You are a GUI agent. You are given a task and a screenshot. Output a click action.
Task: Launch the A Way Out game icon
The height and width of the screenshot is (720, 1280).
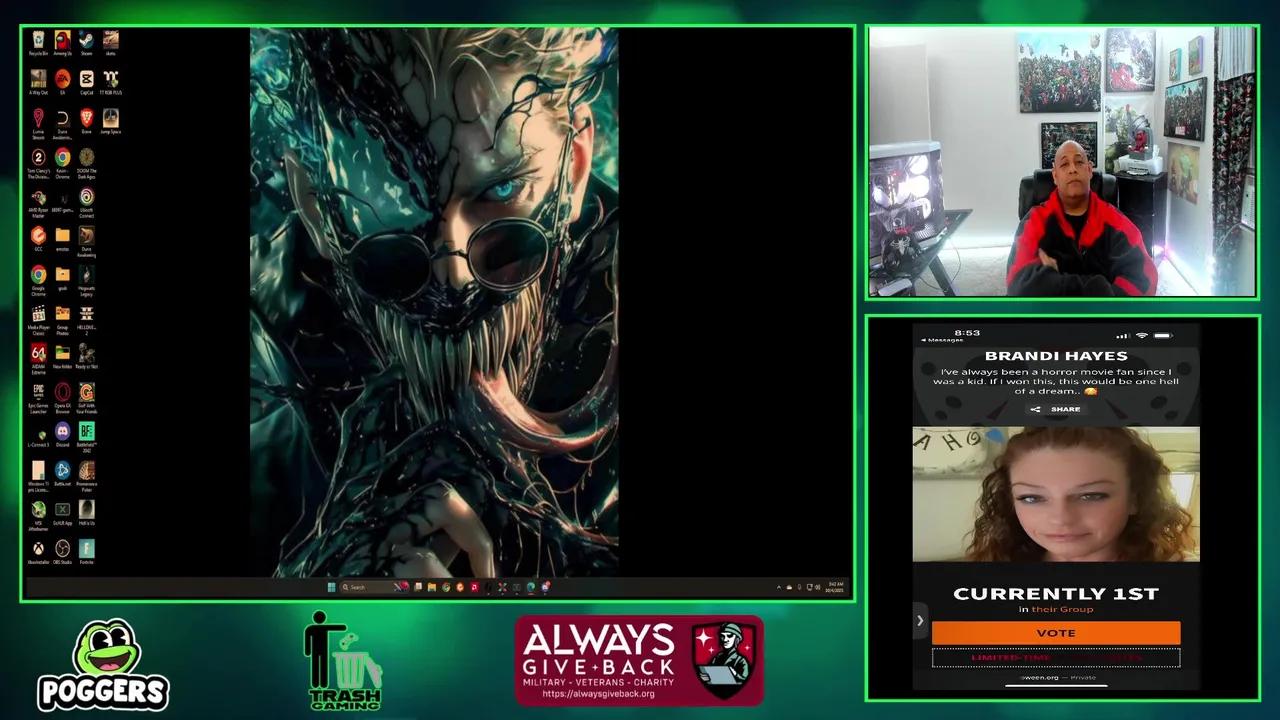click(x=38, y=81)
